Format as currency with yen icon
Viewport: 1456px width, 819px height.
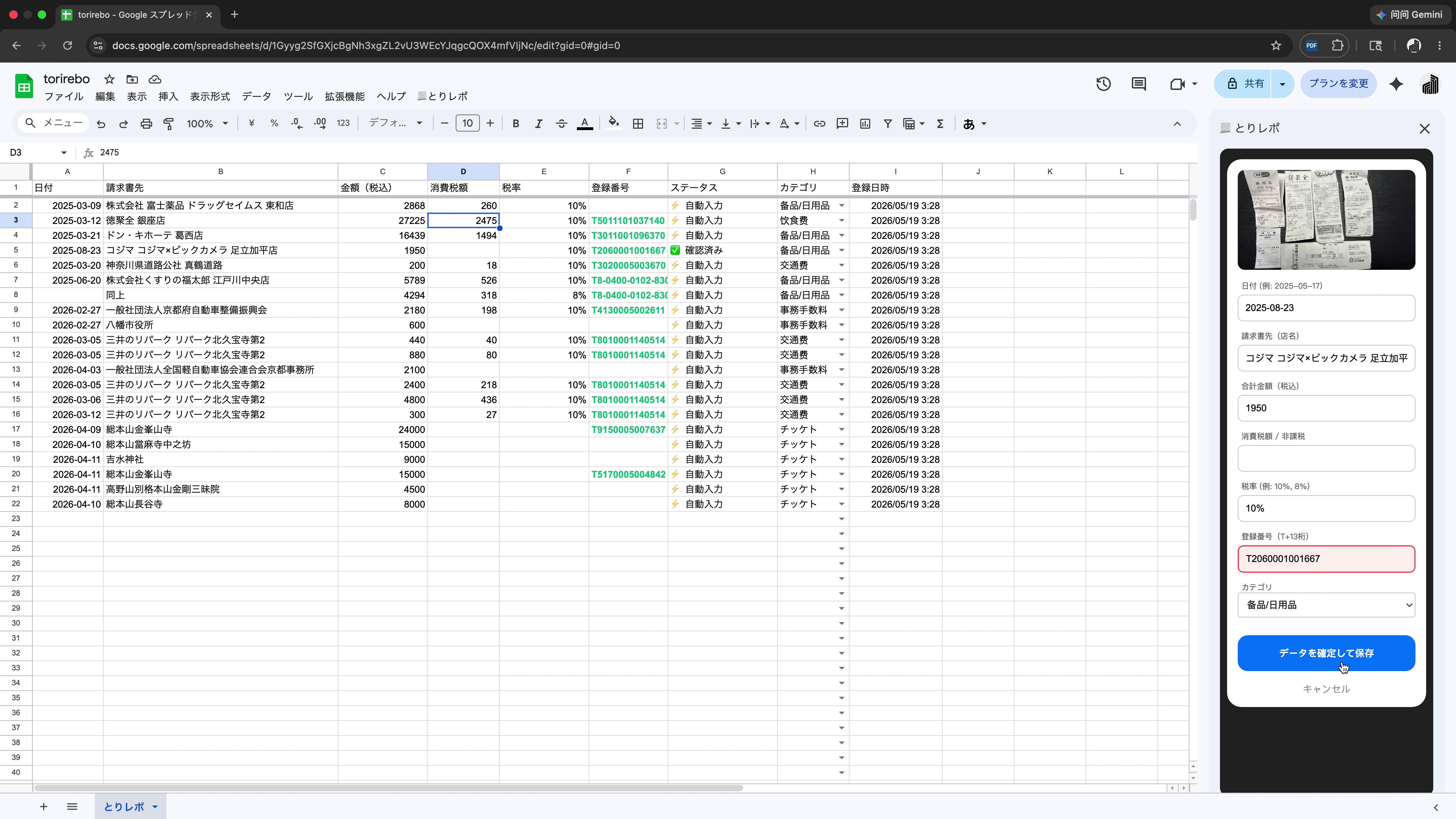coord(252,123)
